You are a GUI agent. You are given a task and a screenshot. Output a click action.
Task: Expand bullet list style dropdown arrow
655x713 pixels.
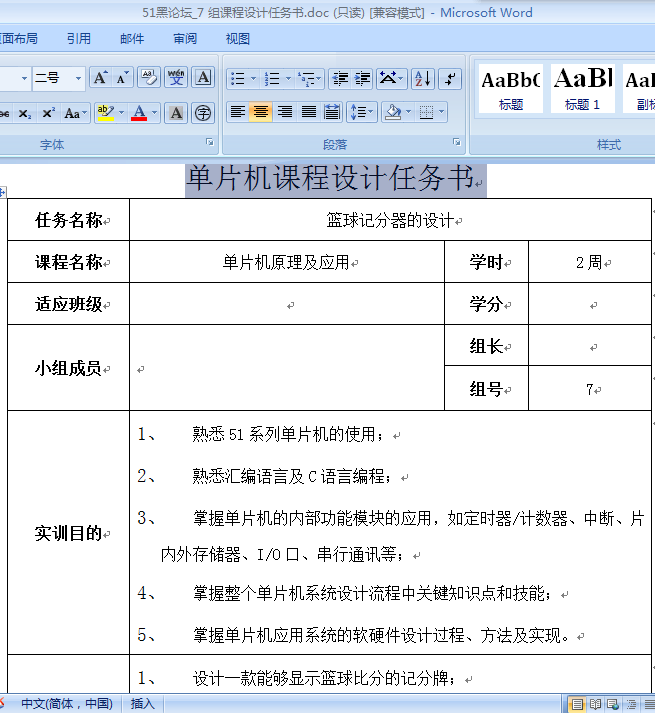click(x=253, y=79)
